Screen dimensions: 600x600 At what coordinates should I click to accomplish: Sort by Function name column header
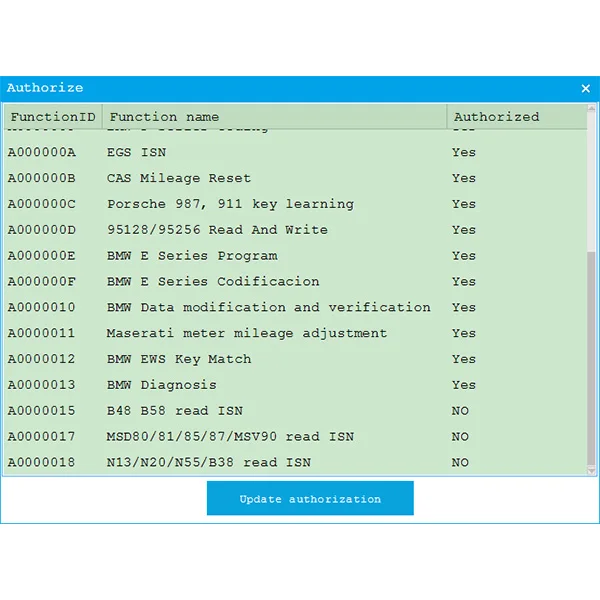click(274, 117)
